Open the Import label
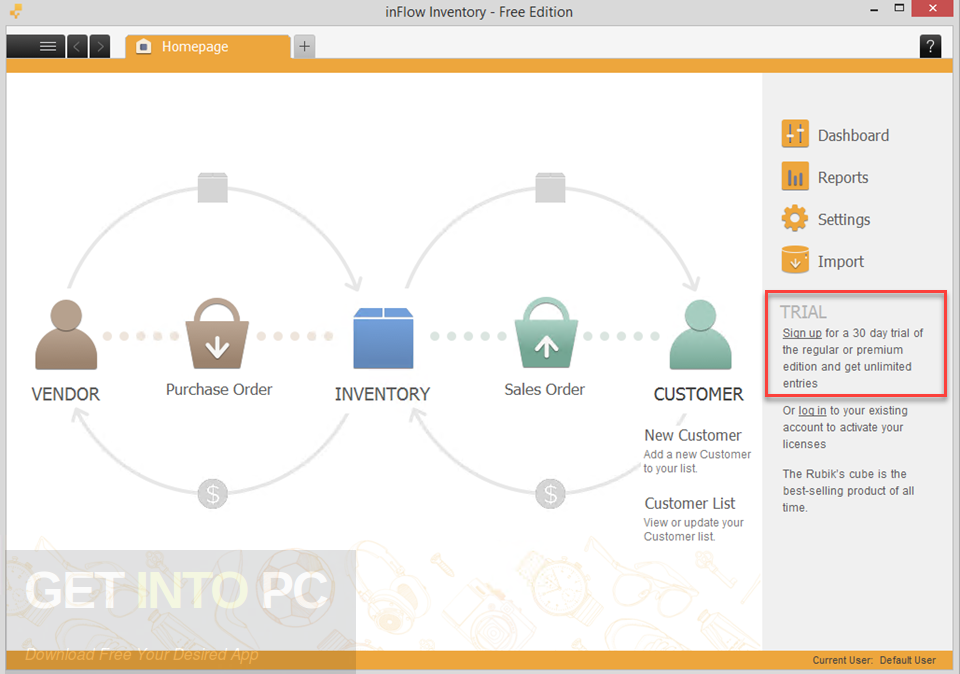960x674 pixels. tap(841, 261)
